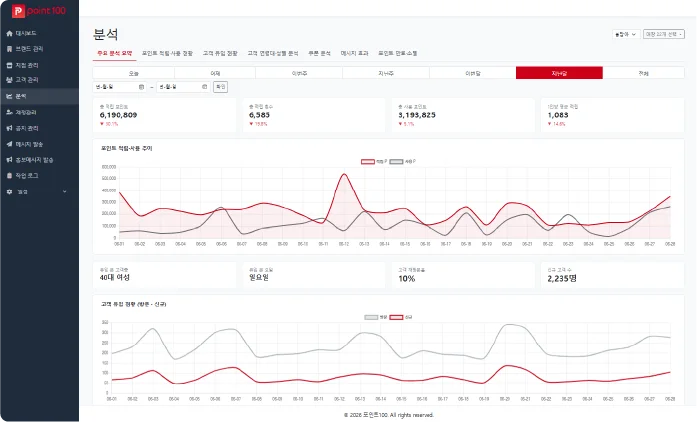Open 고객 관리 via its people icon

click(9, 80)
